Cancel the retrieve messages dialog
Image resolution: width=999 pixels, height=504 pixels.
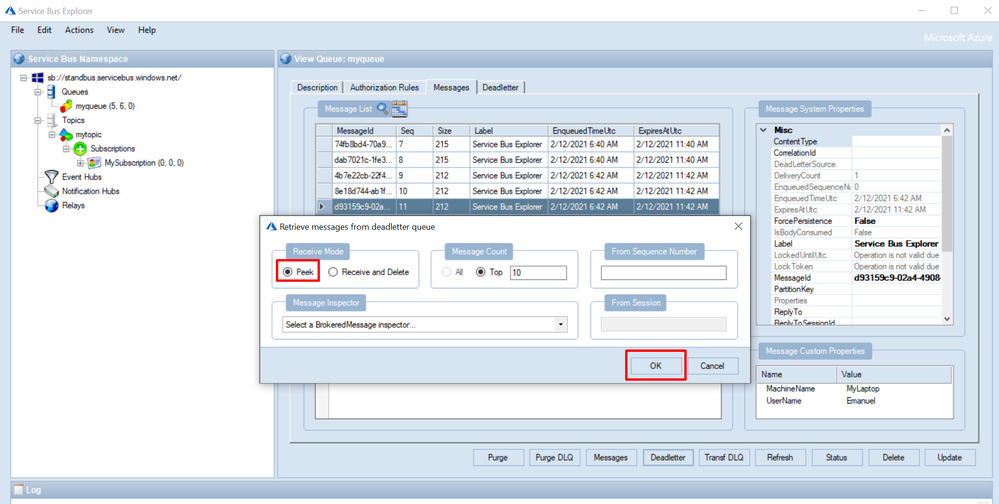click(712, 366)
